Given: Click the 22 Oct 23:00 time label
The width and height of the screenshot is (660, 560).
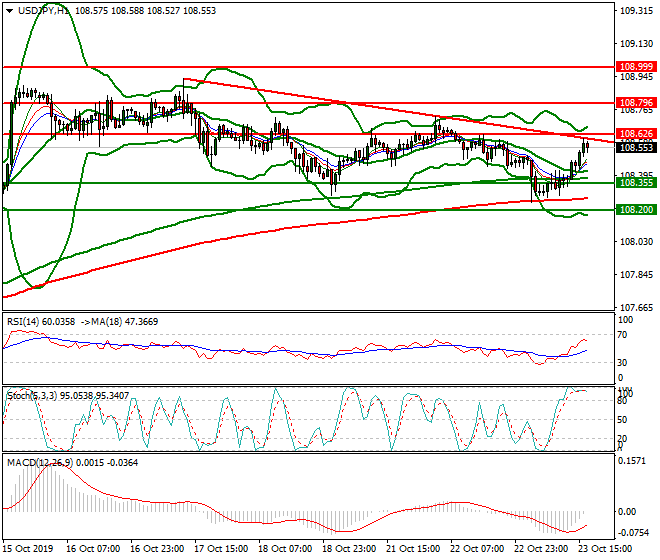Looking at the screenshot, I should point(541,549).
